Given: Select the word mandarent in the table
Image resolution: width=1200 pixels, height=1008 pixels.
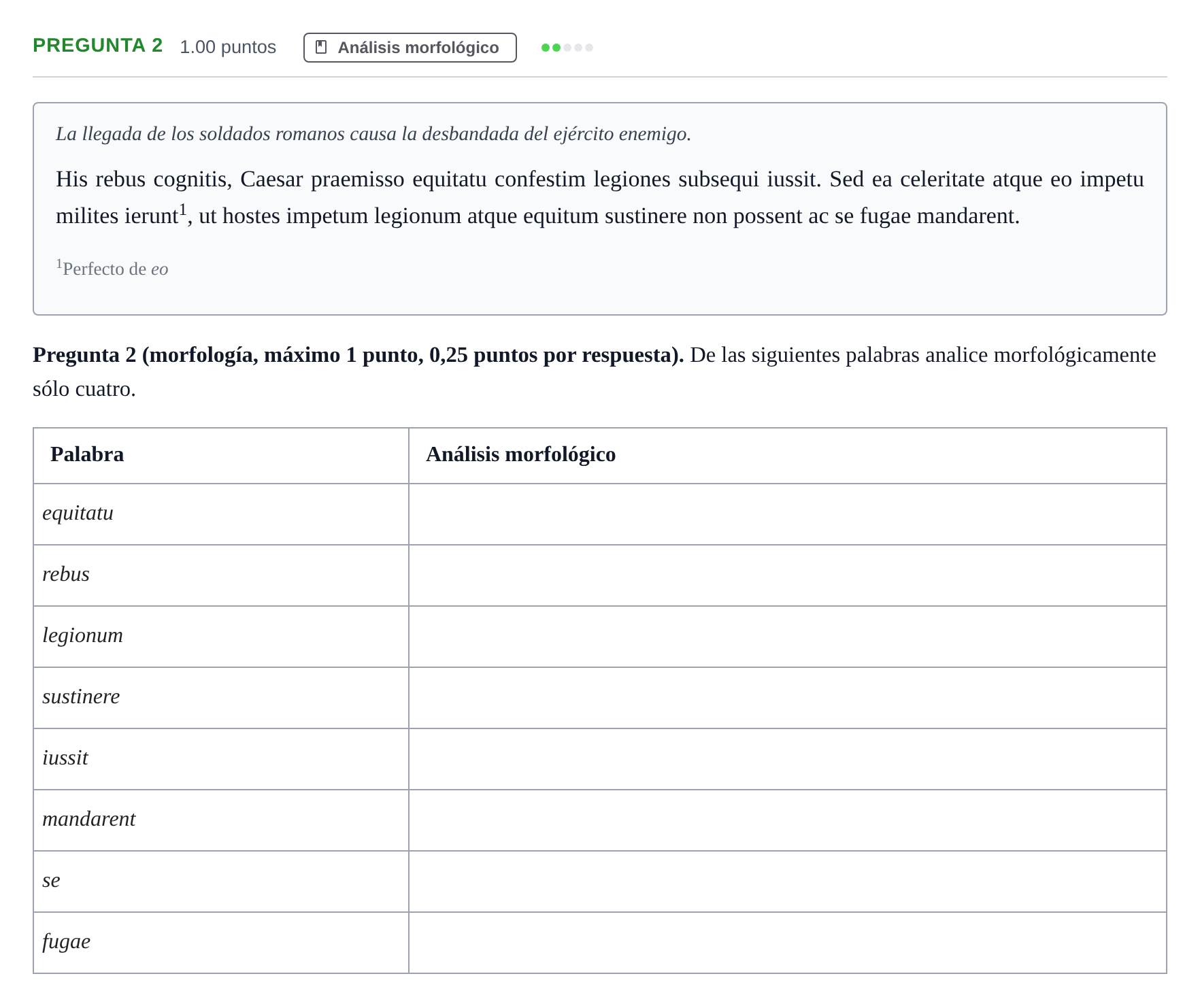Looking at the screenshot, I should [x=88, y=819].
